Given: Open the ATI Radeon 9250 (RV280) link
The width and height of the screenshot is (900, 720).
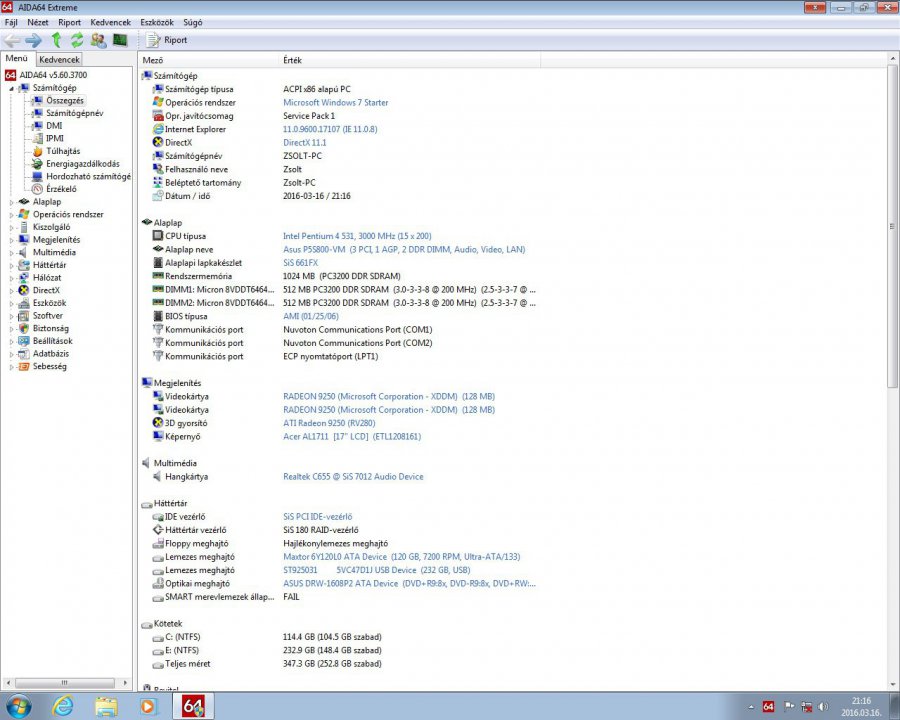Looking at the screenshot, I should click(329, 423).
